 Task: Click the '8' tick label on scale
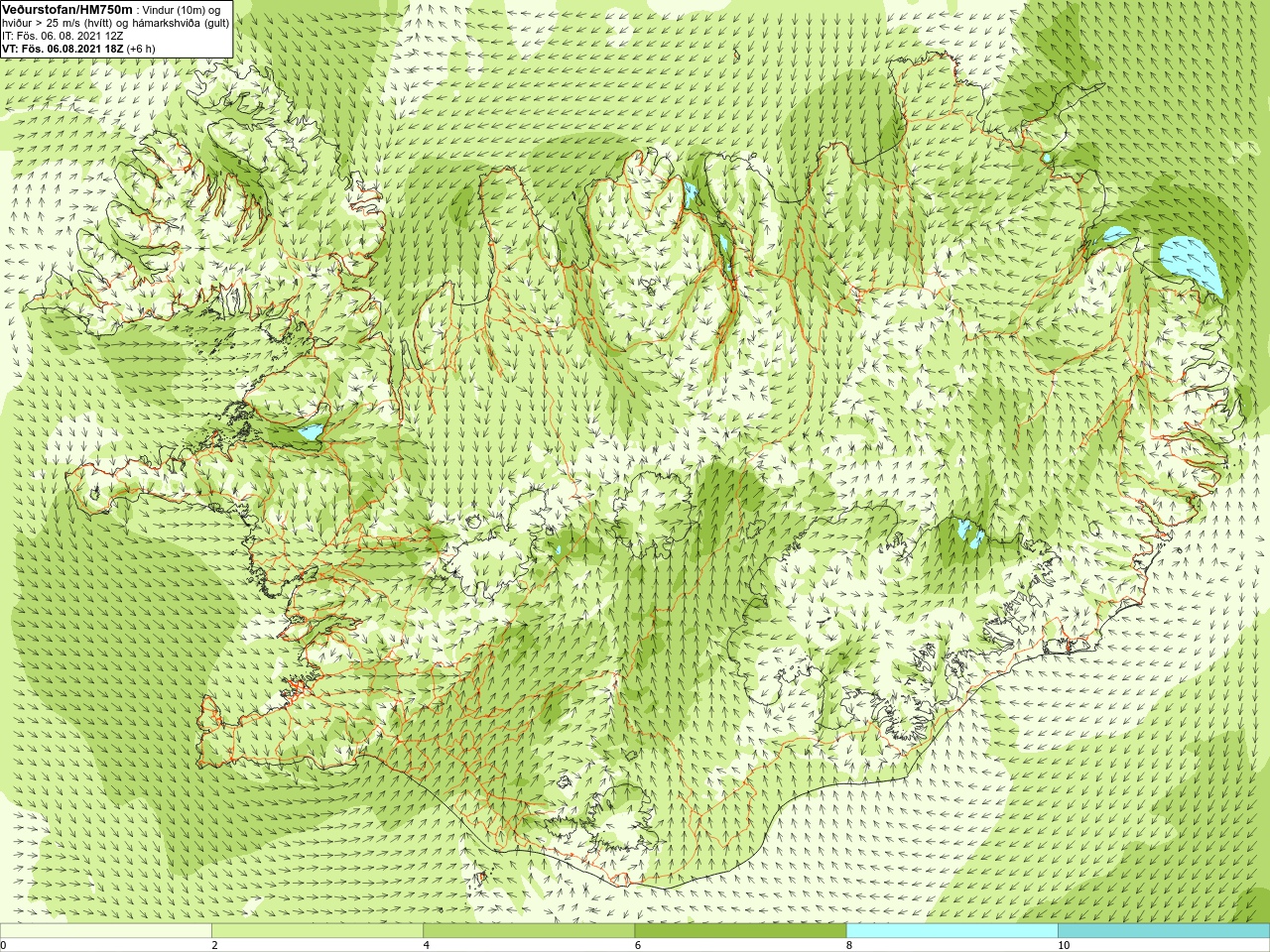pos(849,945)
